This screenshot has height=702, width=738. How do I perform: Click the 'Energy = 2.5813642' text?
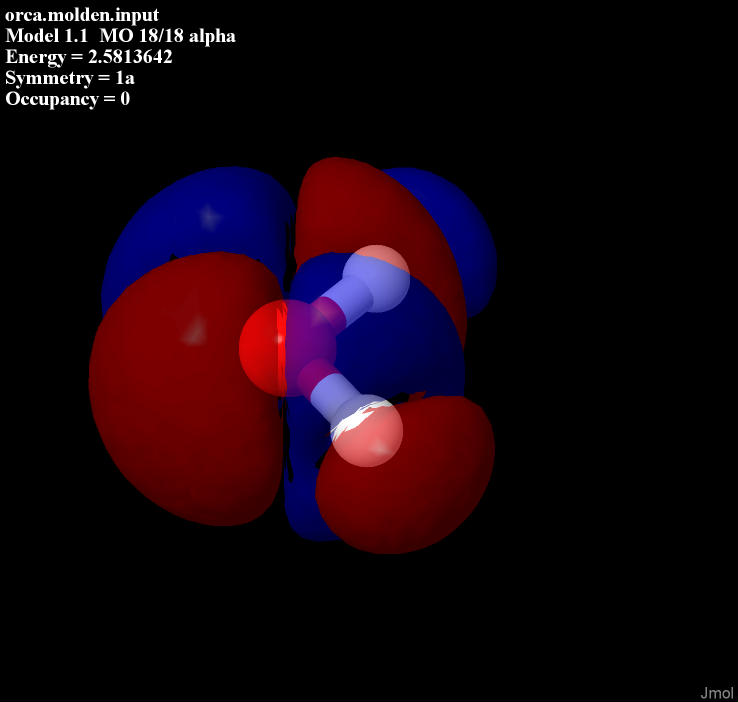click(88, 57)
